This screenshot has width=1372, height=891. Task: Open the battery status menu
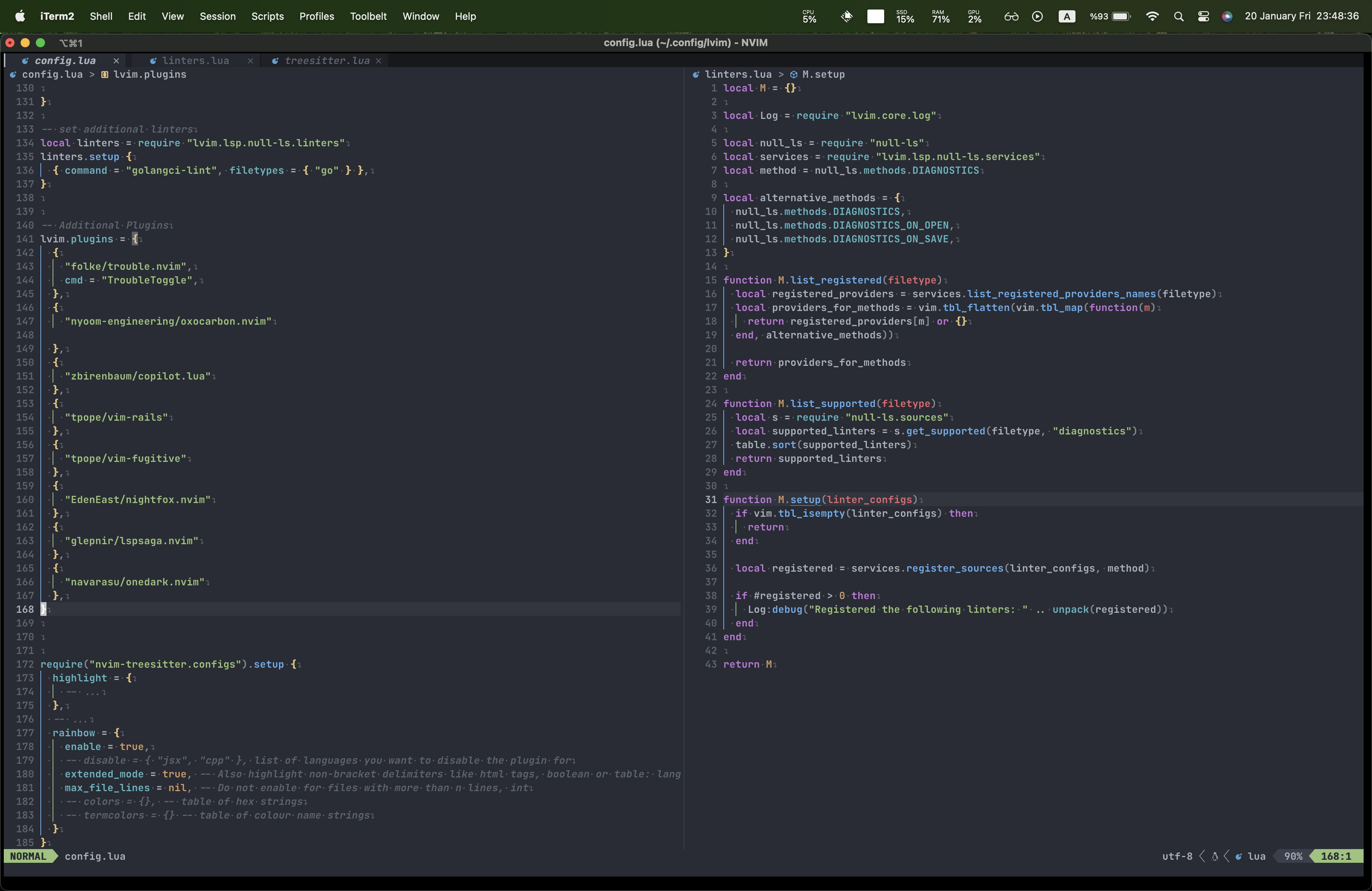(1110, 16)
